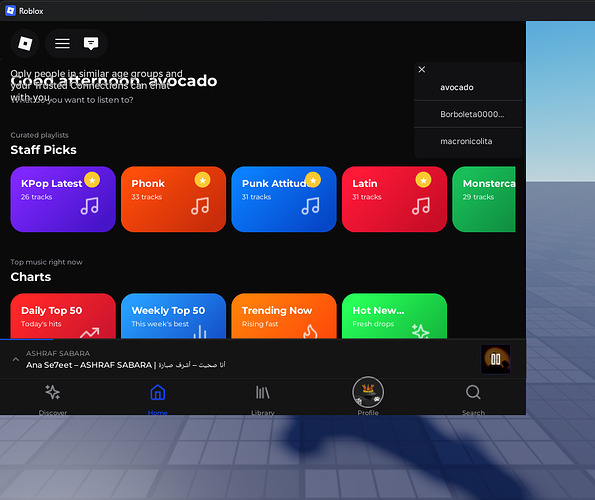Click the star badge on KPop Latest

click(x=92, y=180)
